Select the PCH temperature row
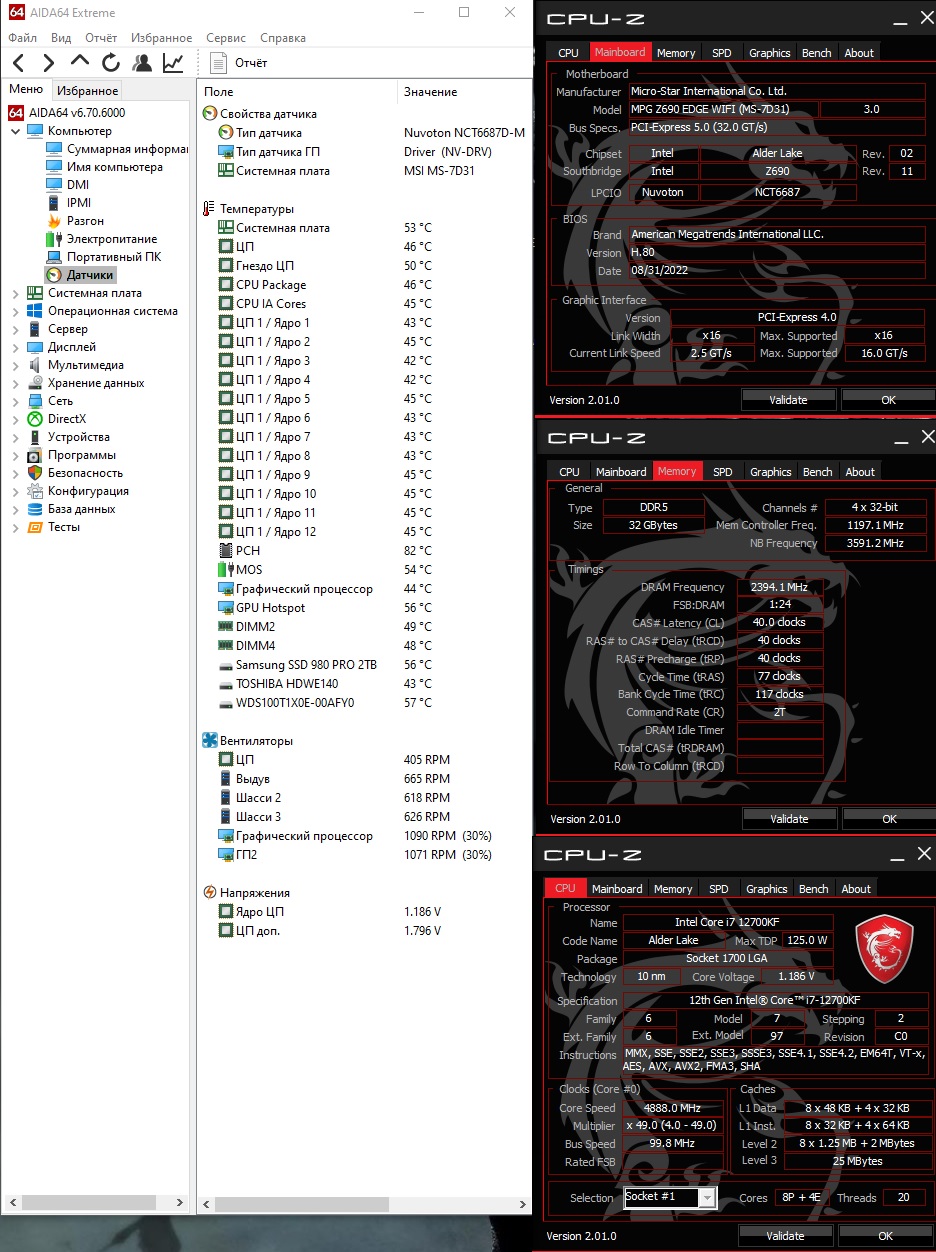Image resolution: width=936 pixels, height=1252 pixels. click(x=365, y=551)
